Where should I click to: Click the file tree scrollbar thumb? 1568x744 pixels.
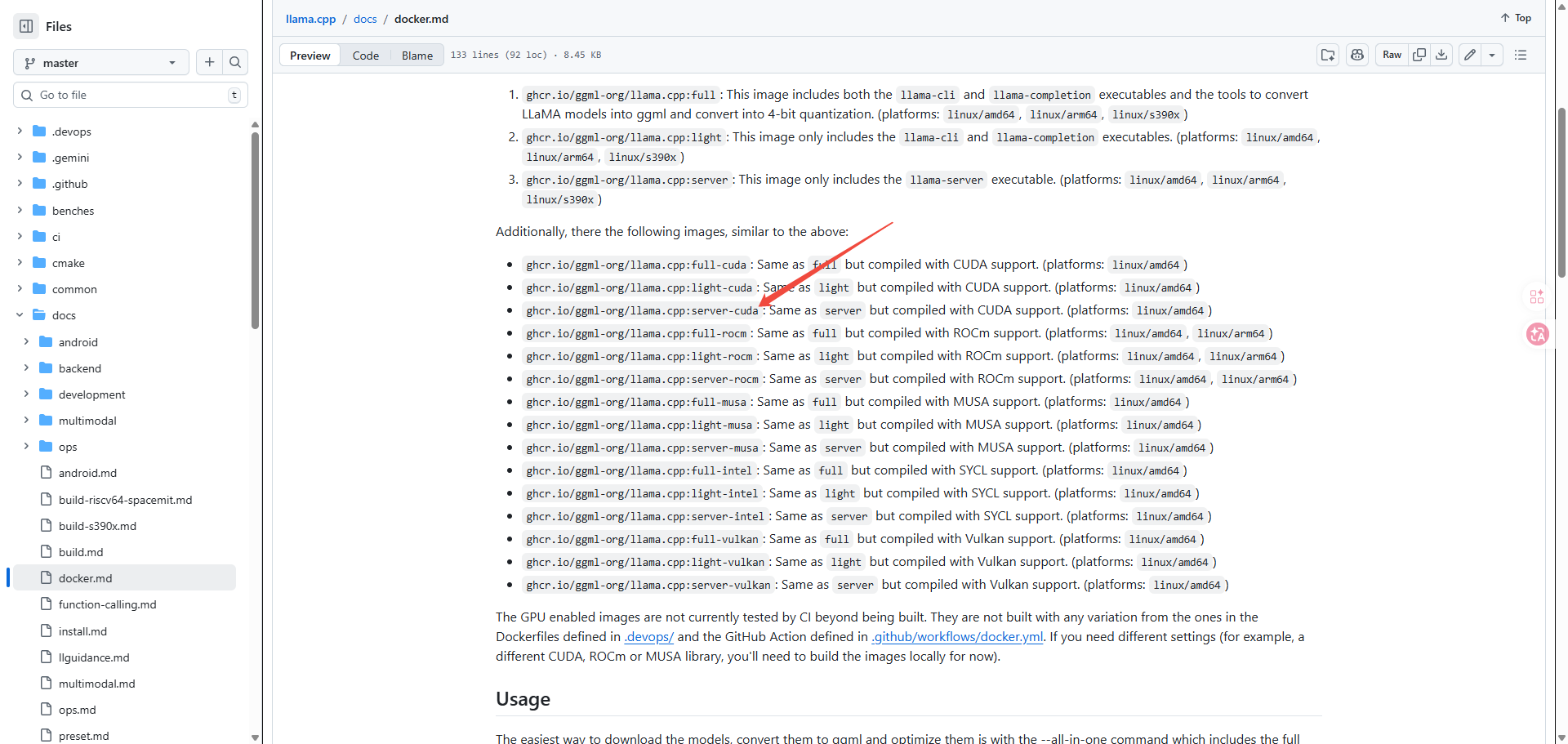255,230
